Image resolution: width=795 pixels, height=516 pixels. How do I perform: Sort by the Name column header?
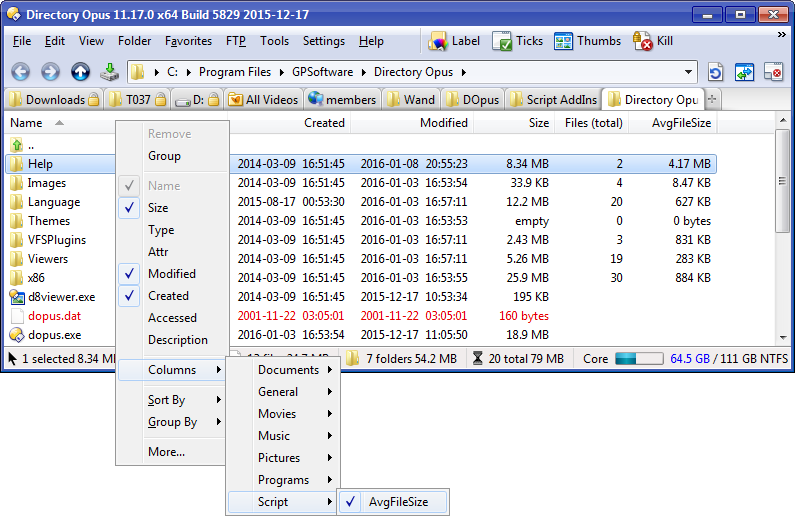click(60, 123)
